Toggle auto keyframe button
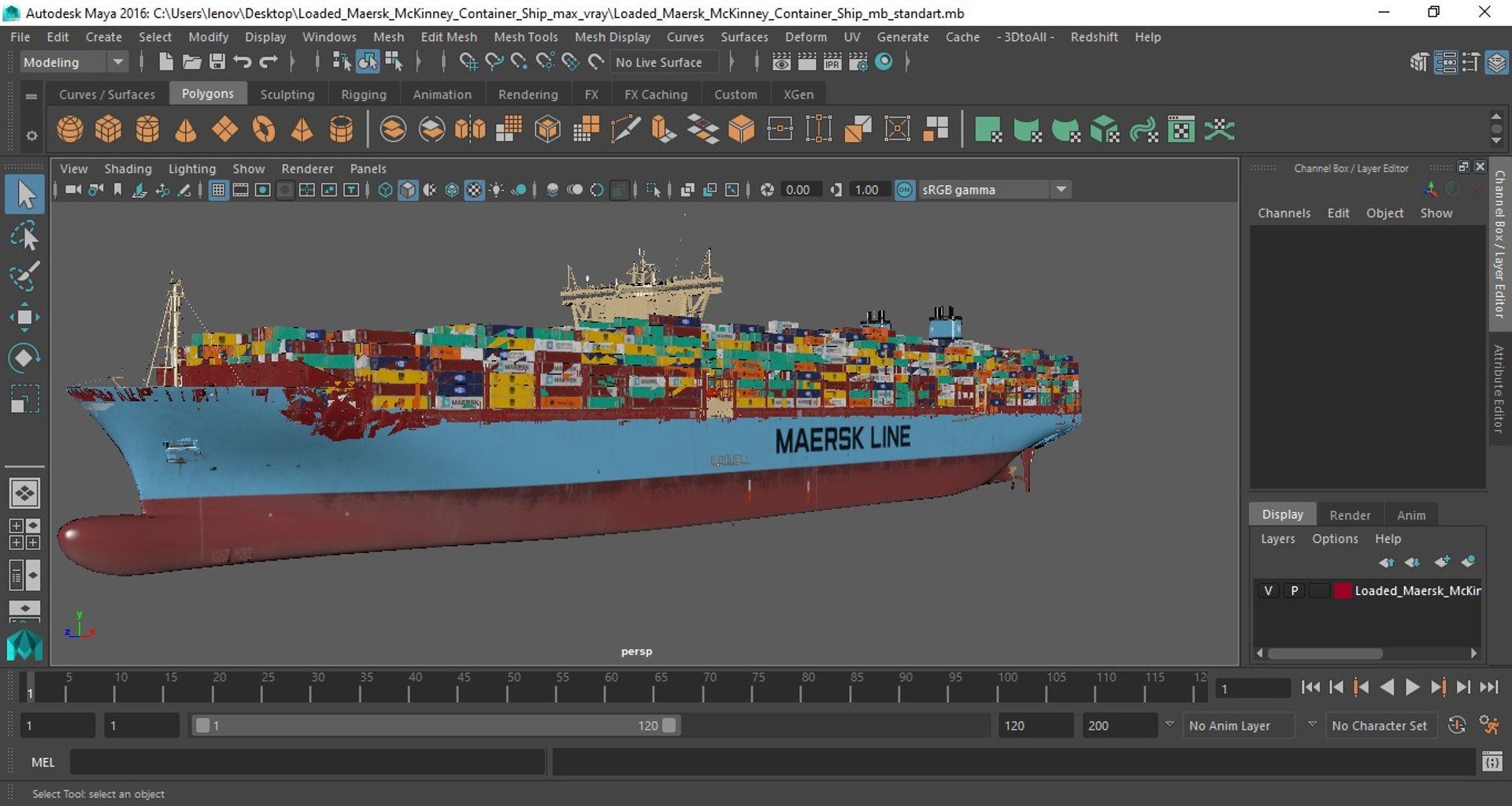This screenshot has width=1512, height=806. coord(1457,726)
